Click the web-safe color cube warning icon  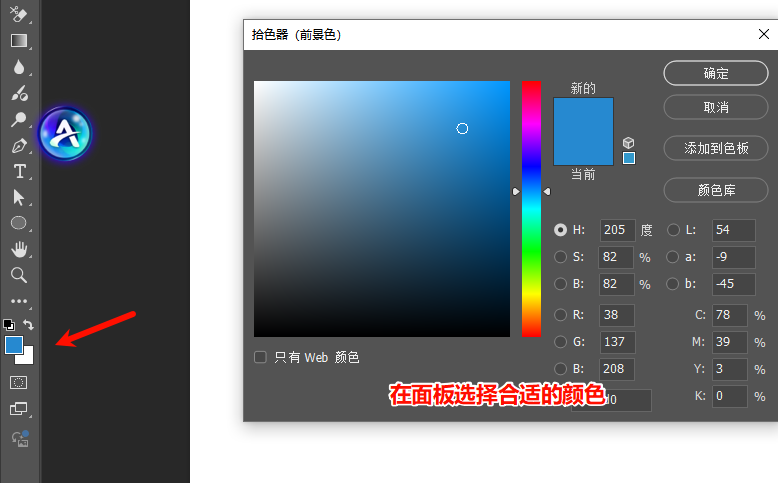[629, 143]
